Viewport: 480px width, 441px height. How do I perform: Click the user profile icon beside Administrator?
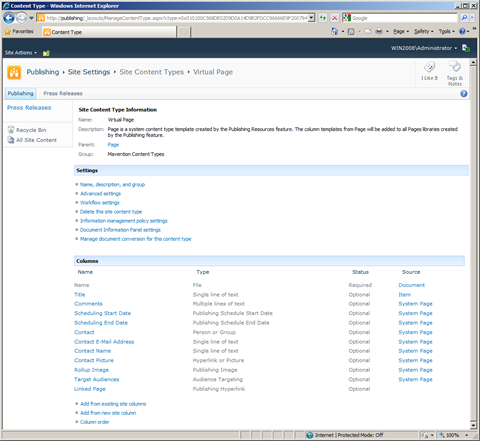(x=466, y=48)
